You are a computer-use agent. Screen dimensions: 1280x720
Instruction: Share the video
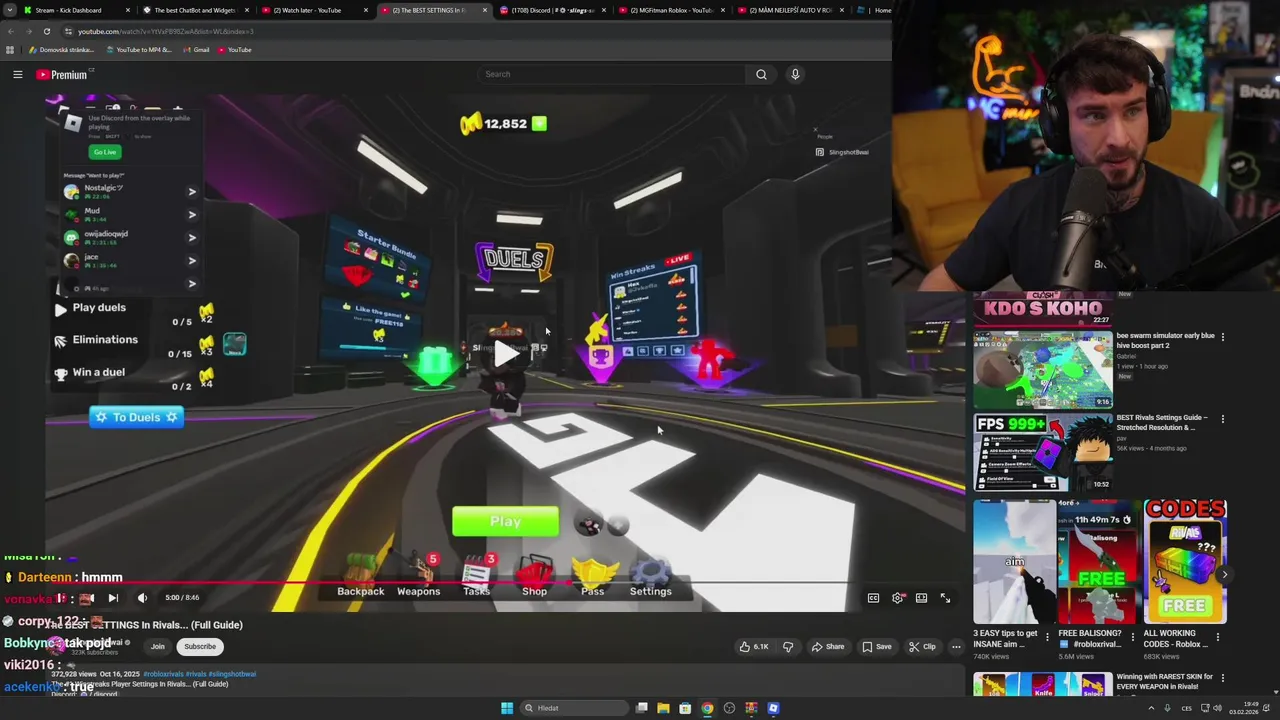coord(828,647)
